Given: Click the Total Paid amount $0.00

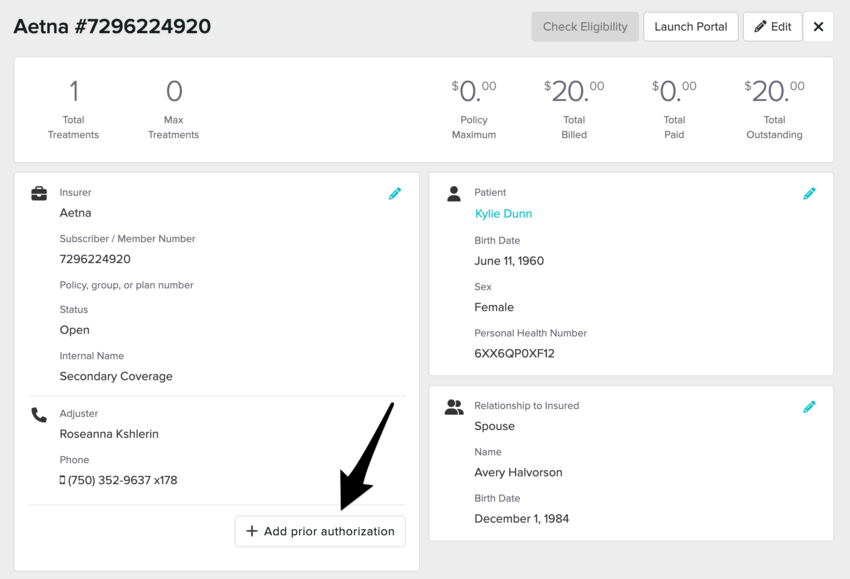Looking at the screenshot, I should tap(674, 91).
